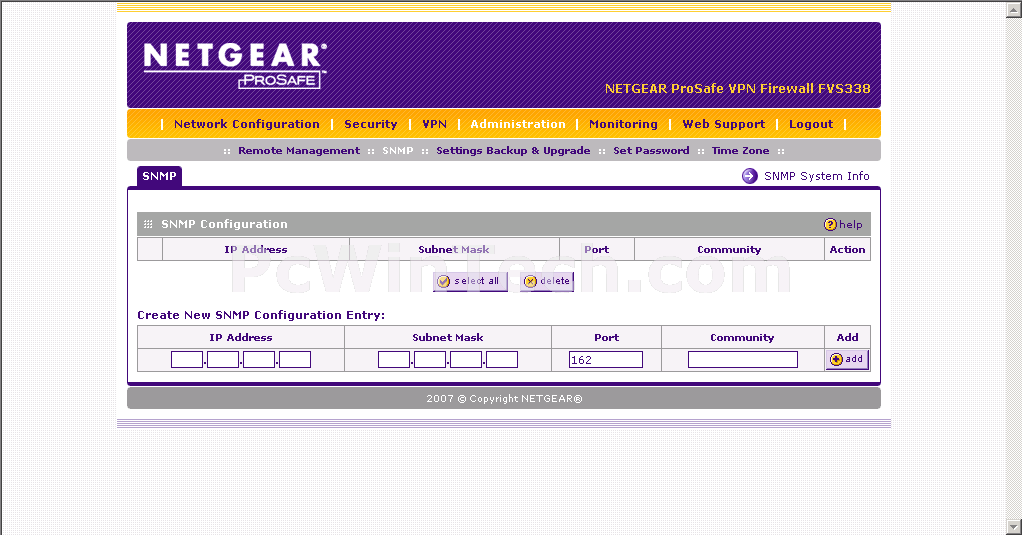
Task: Click the delete button
Action: (548, 281)
